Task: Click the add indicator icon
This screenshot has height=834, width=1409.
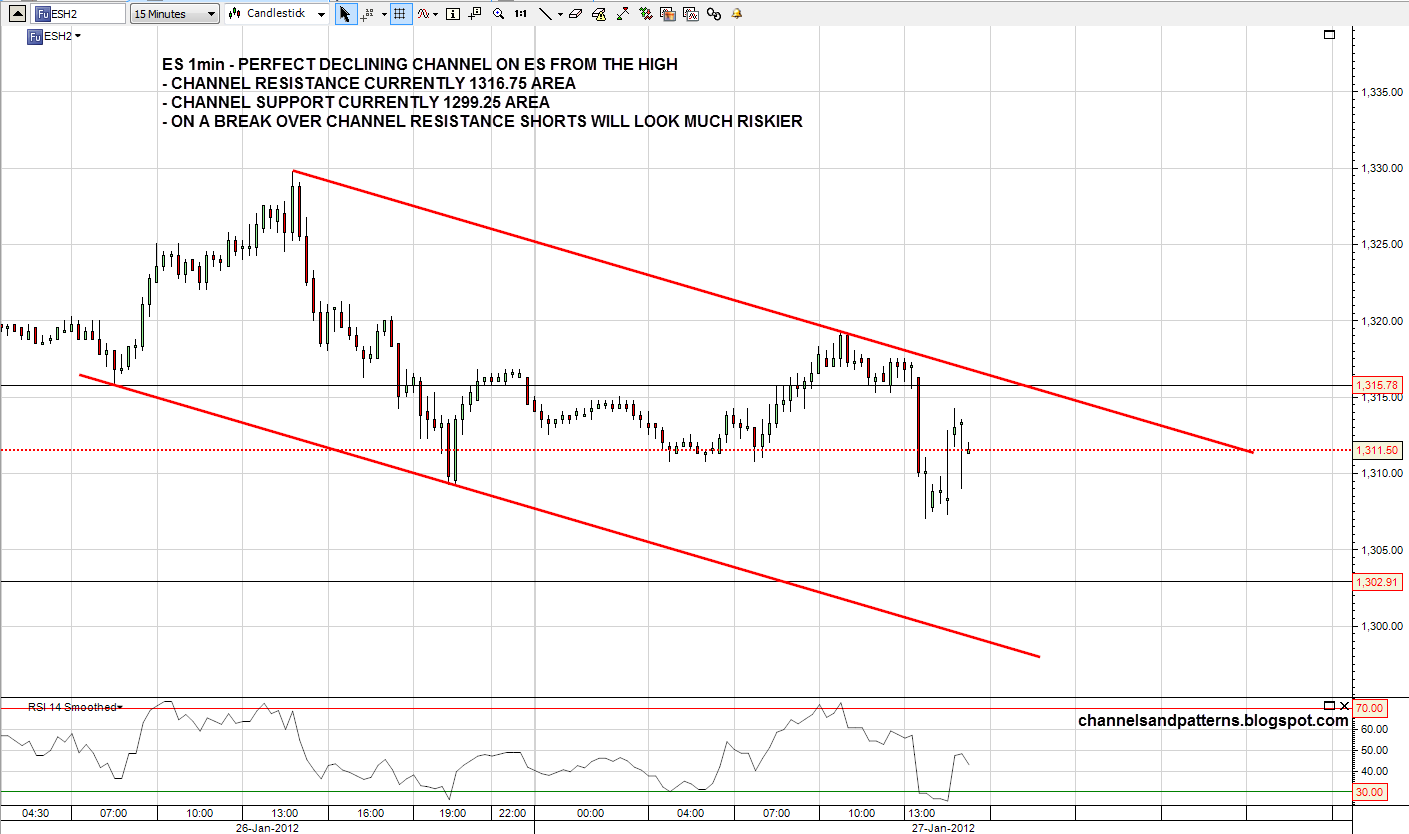Action: (x=425, y=14)
